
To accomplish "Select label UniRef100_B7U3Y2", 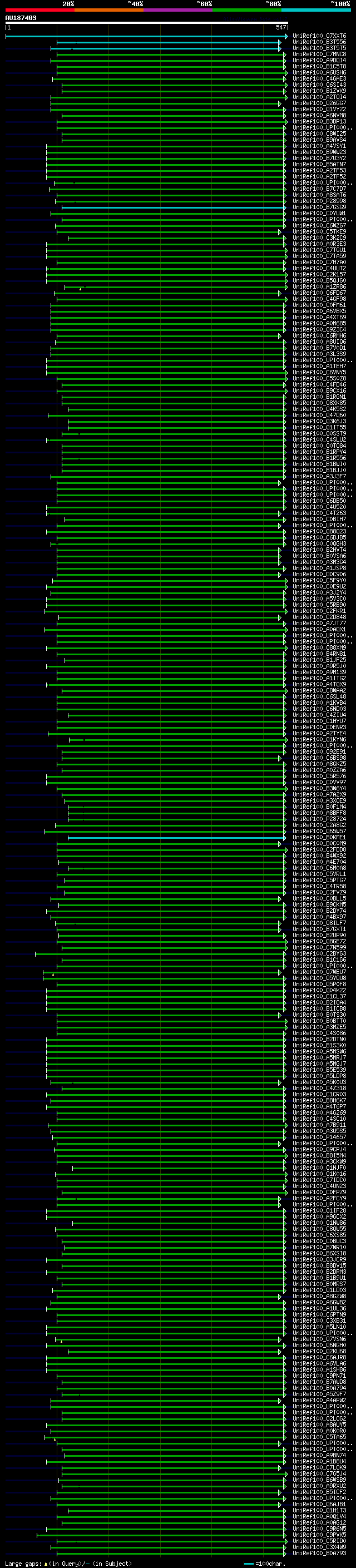I will (x=319, y=159).
